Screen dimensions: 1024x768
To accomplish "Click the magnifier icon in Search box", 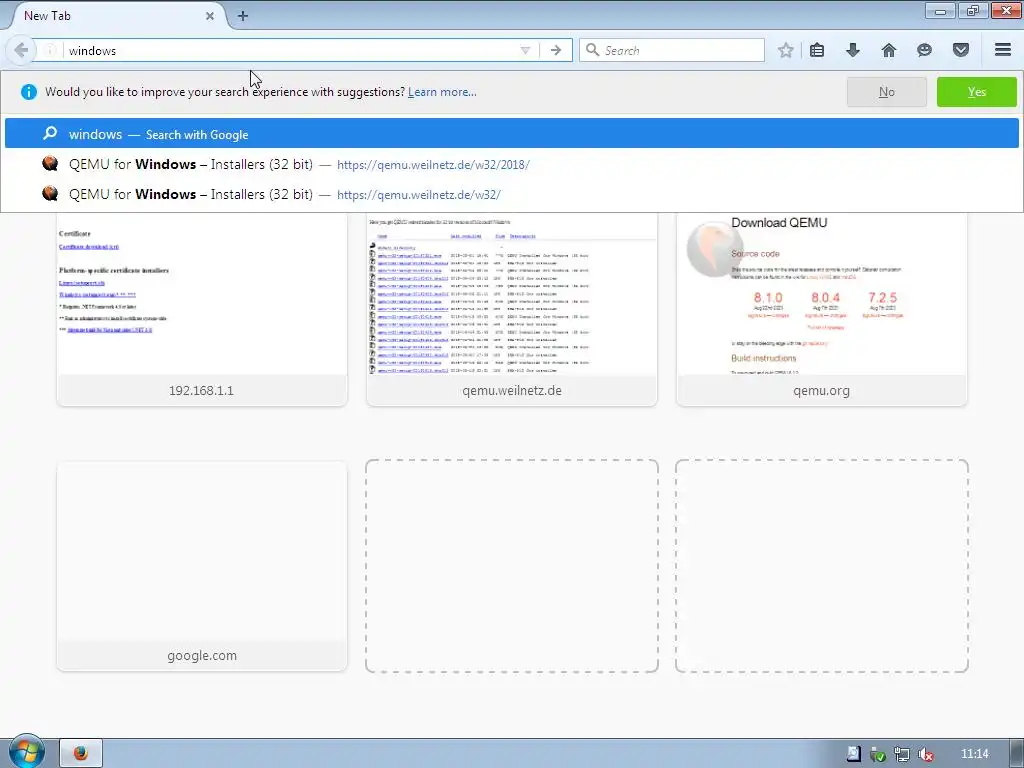I will click(x=592, y=50).
